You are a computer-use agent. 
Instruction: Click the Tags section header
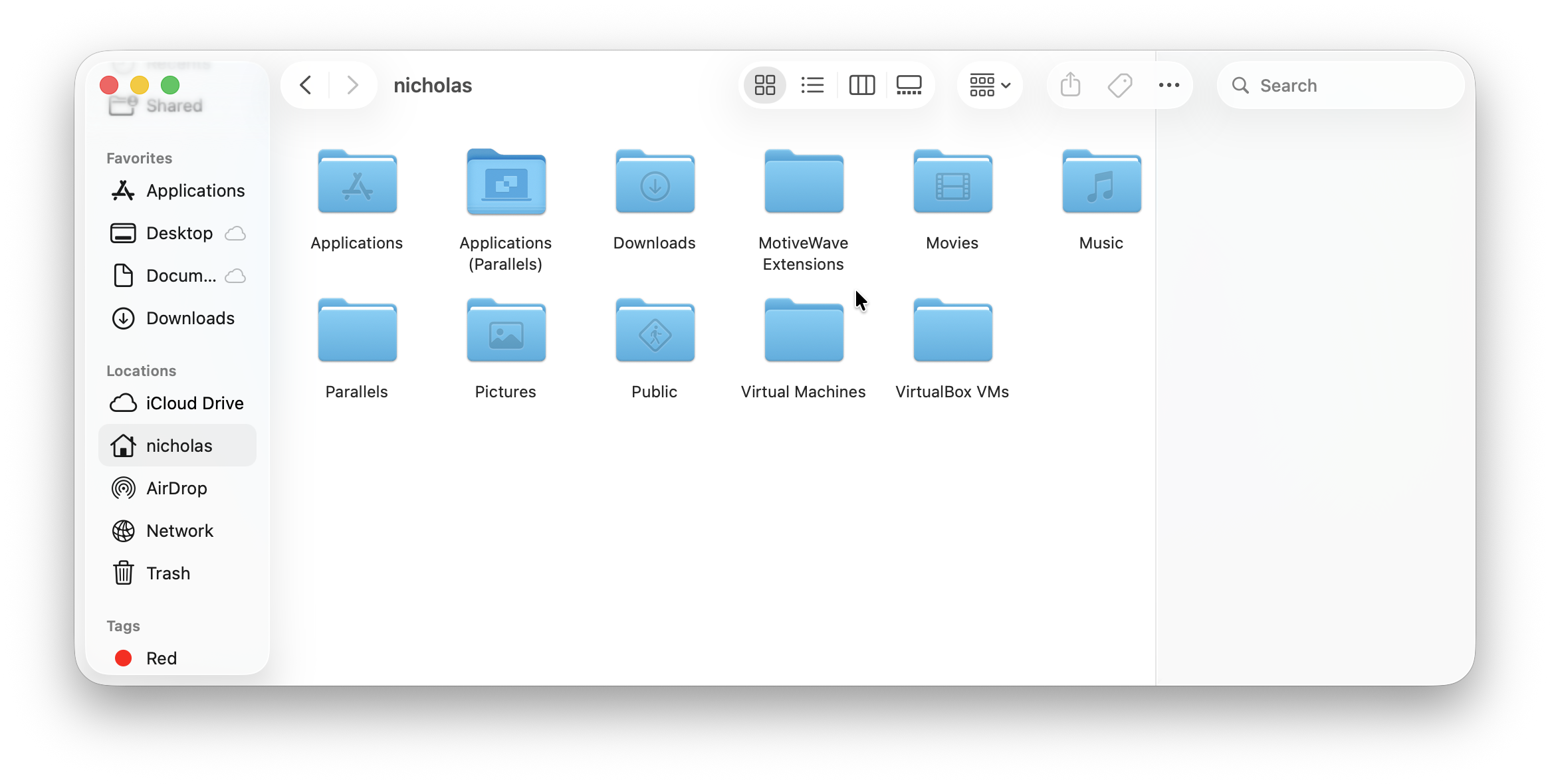(x=124, y=626)
